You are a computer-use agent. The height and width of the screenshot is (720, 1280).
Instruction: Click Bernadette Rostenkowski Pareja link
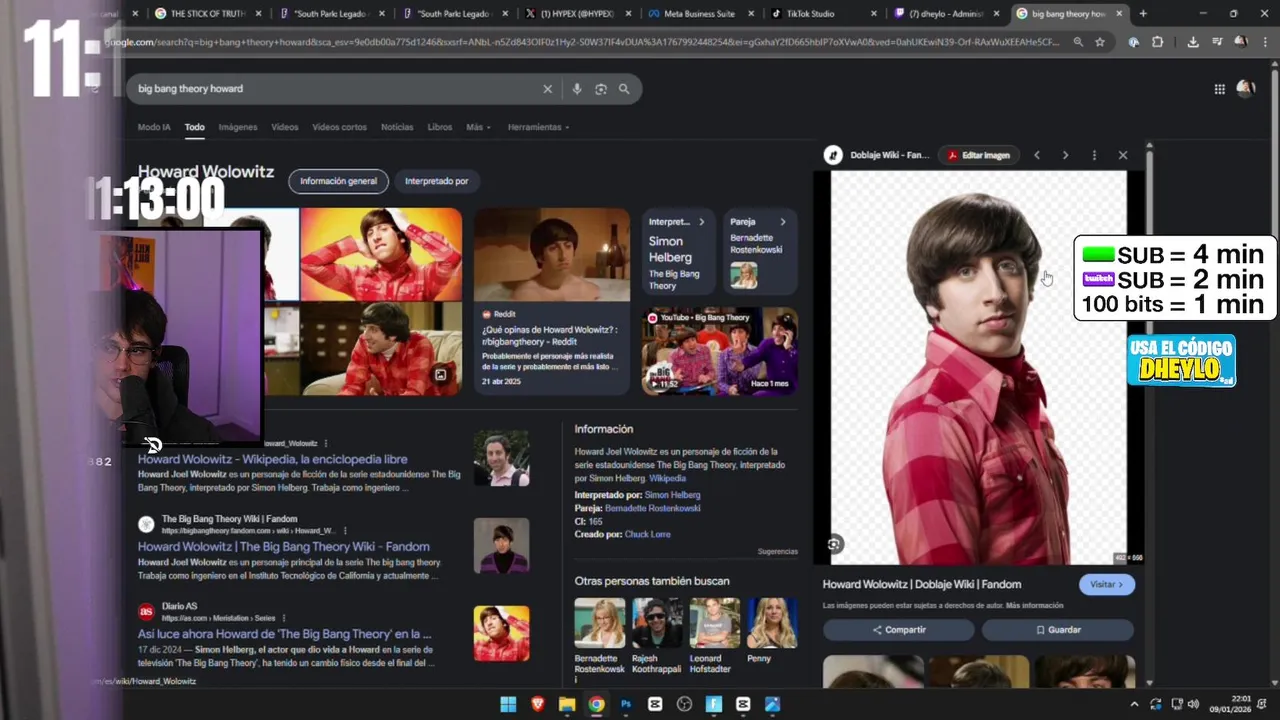[653, 508]
